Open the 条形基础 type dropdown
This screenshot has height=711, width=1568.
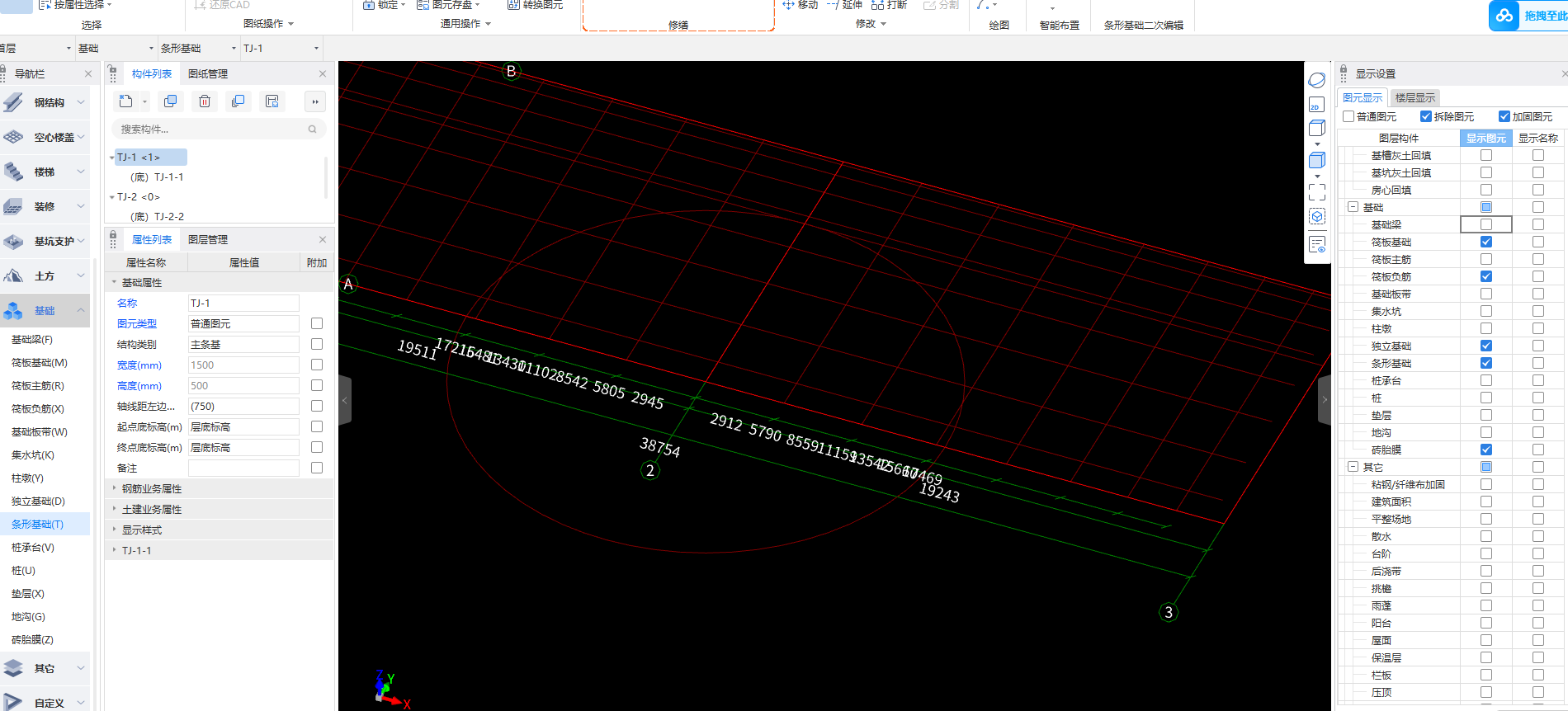tap(198, 48)
